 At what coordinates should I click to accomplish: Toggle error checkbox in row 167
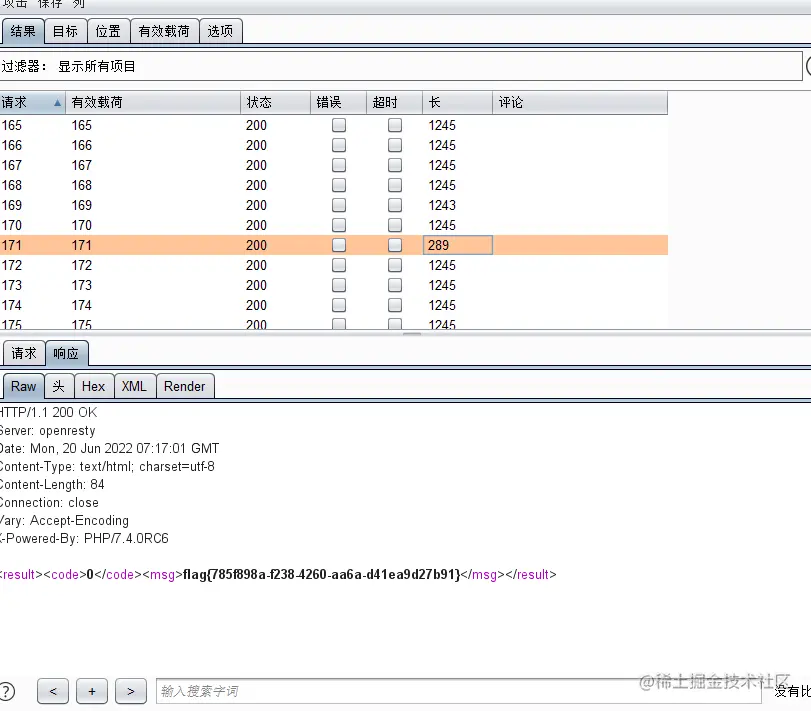tap(339, 165)
